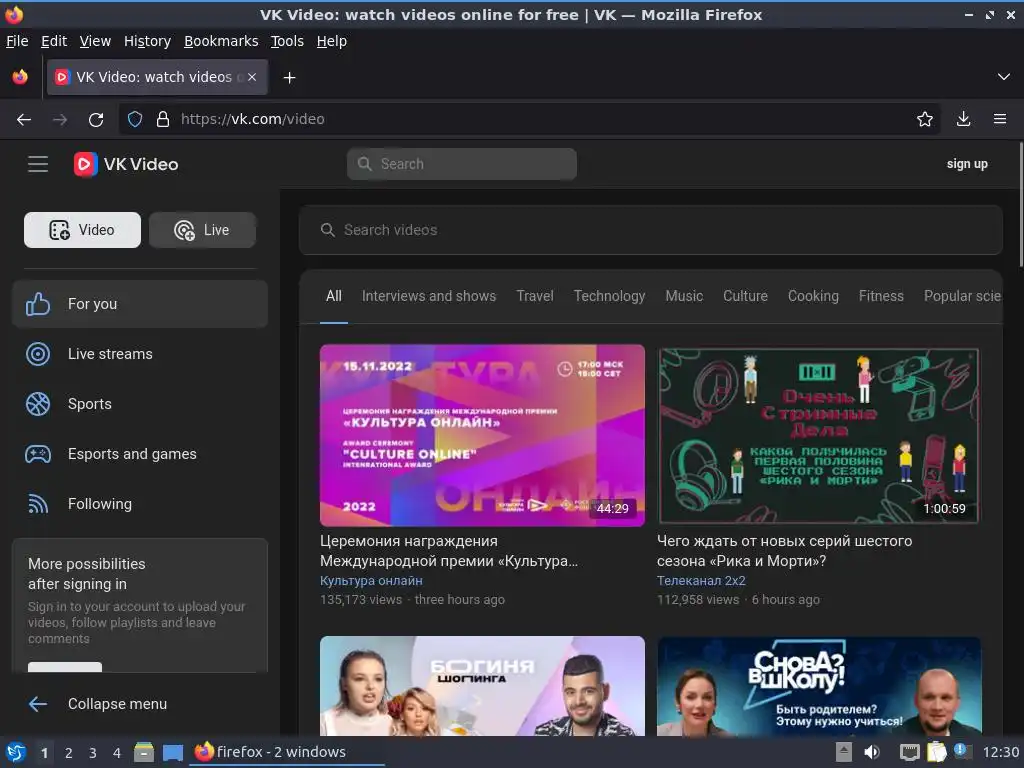
Task: Click the tracking protection shield icon
Action: (x=135, y=119)
